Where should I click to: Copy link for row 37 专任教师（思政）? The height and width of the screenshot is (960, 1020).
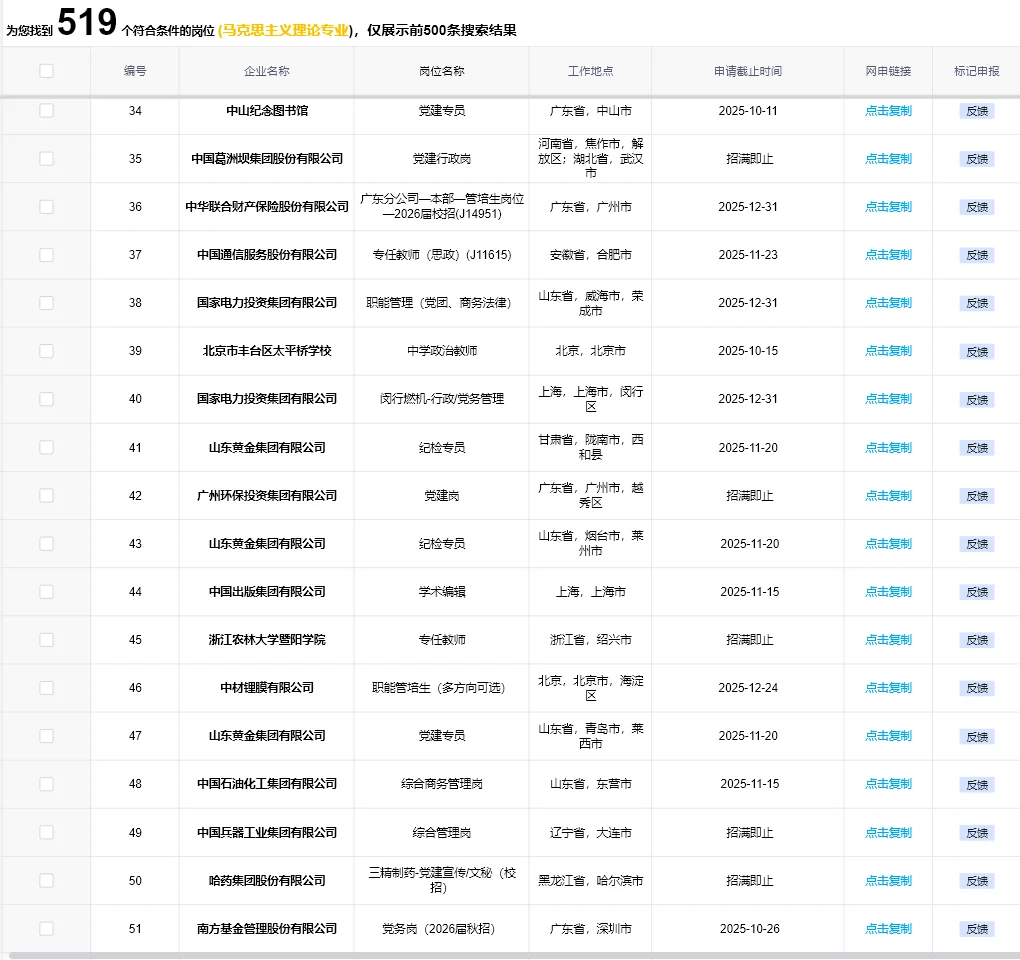click(888, 255)
